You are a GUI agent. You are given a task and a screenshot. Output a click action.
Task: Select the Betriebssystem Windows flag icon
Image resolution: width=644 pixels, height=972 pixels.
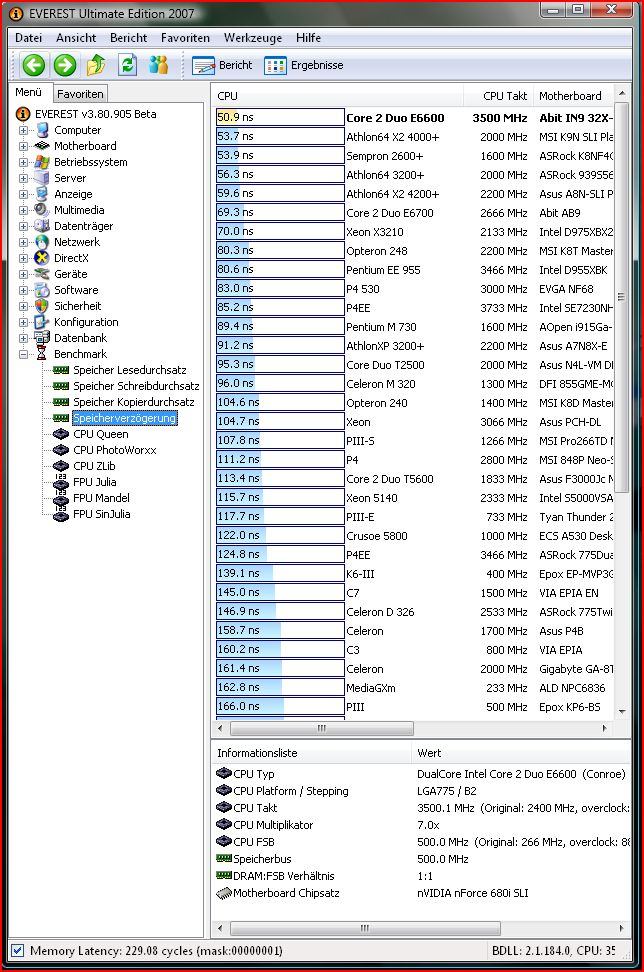tap(42, 162)
